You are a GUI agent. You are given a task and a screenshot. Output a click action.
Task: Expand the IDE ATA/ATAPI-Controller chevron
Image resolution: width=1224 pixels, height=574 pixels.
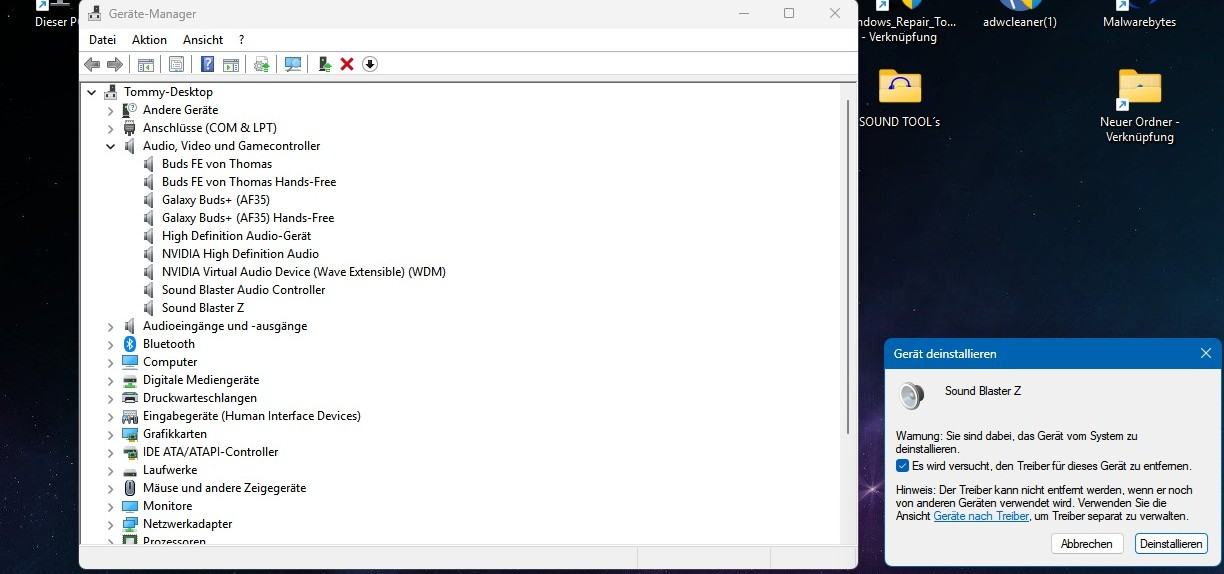[111, 452]
